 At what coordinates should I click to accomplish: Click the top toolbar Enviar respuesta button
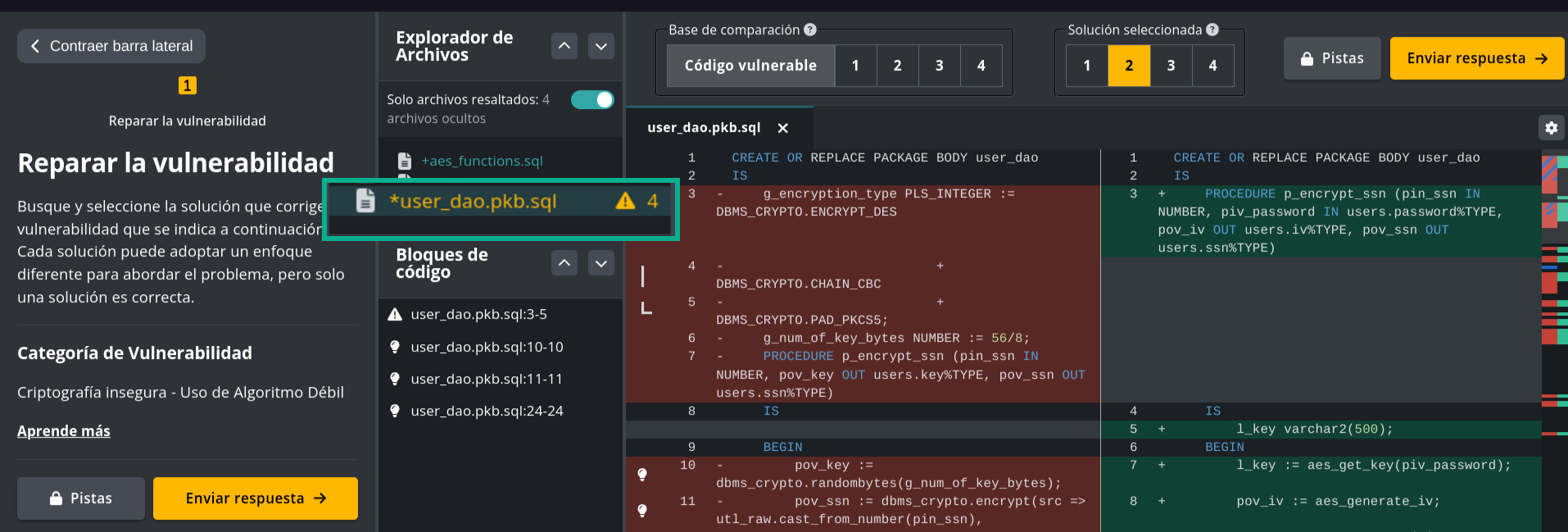tap(1477, 58)
